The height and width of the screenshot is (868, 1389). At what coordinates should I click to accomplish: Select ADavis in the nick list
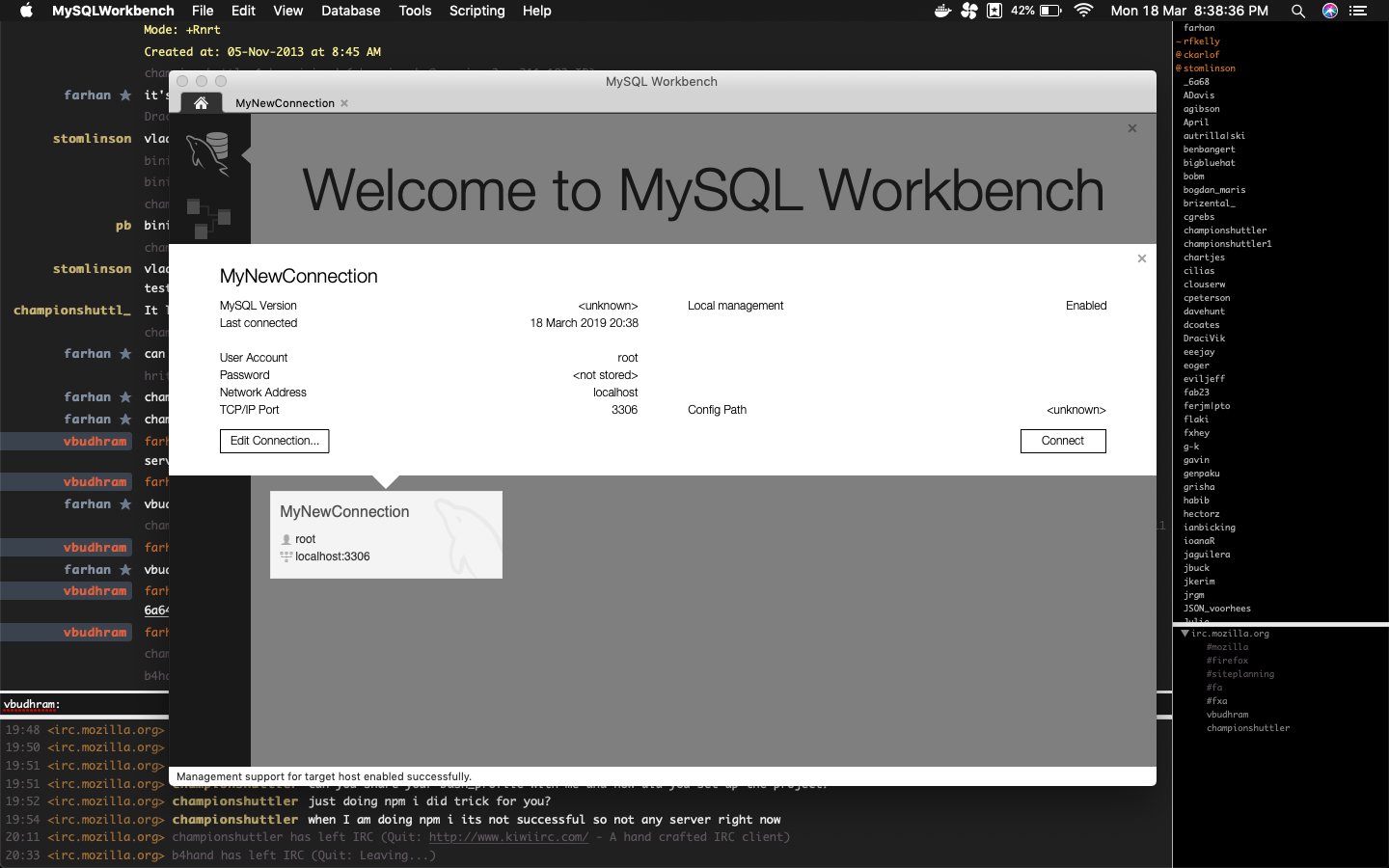[x=1199, y=95]
